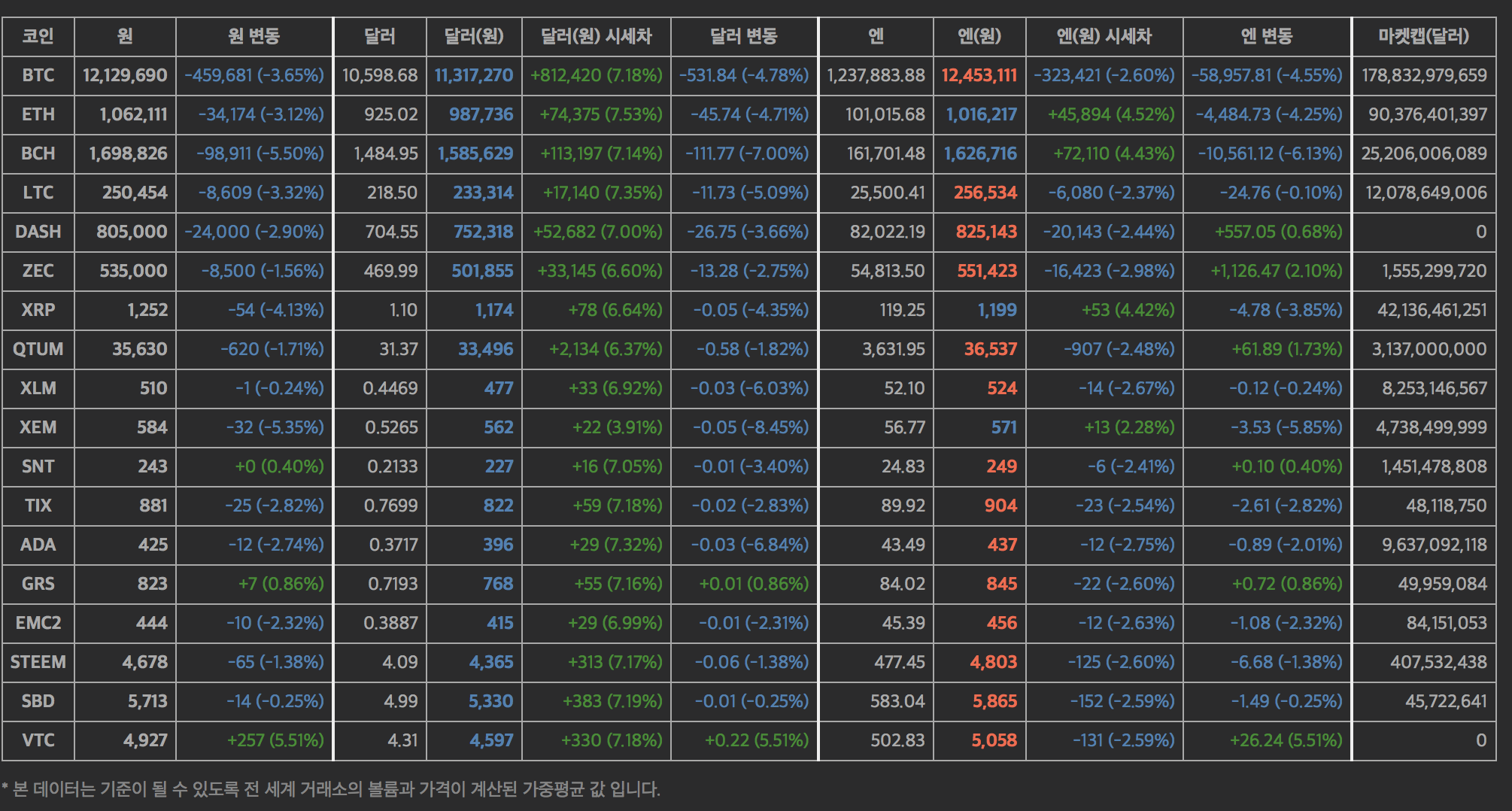Select the ETH coin row label
This screenshot has height=811, width=1512.
[38, 114]
